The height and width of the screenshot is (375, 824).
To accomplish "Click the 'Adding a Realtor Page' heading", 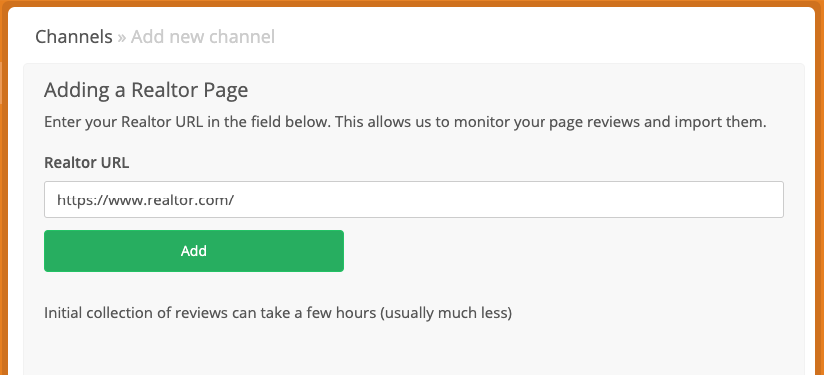I will pyautogui.click(x=146, y=90).
